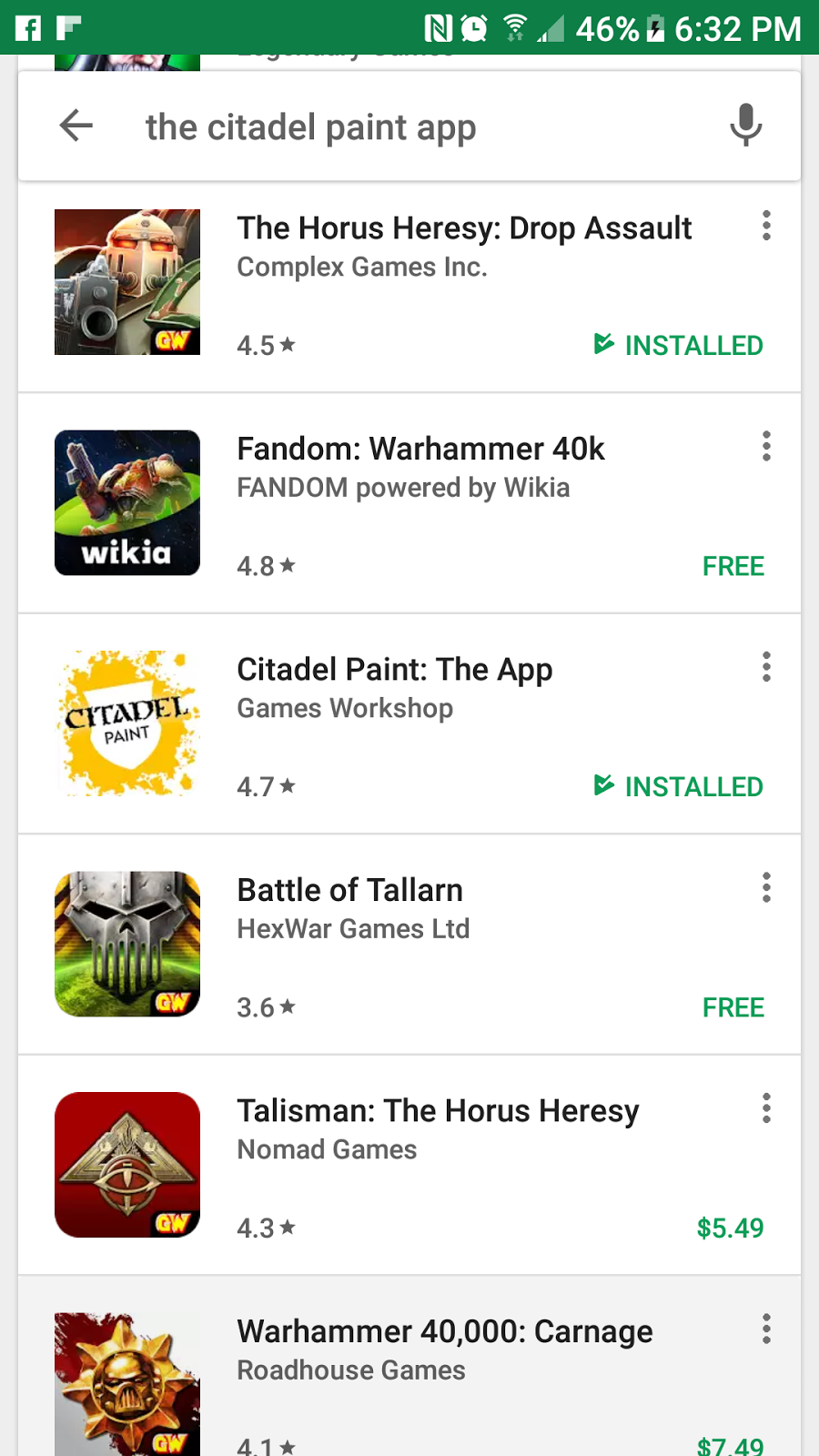Select the search field text 'the citadel paint app'
This screenshot has width=819, height=1456.
tap(310, 128)
